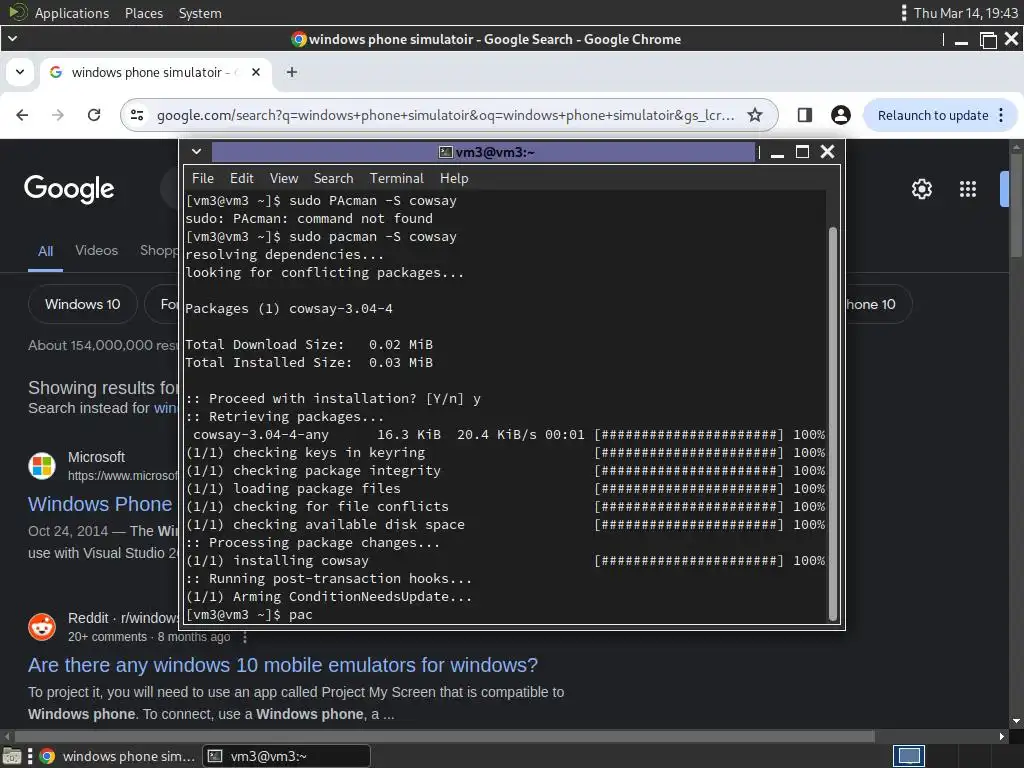Click 'Reddit · r/window' source text
This screenshot has width=1024, height=768.
[123, 618]
